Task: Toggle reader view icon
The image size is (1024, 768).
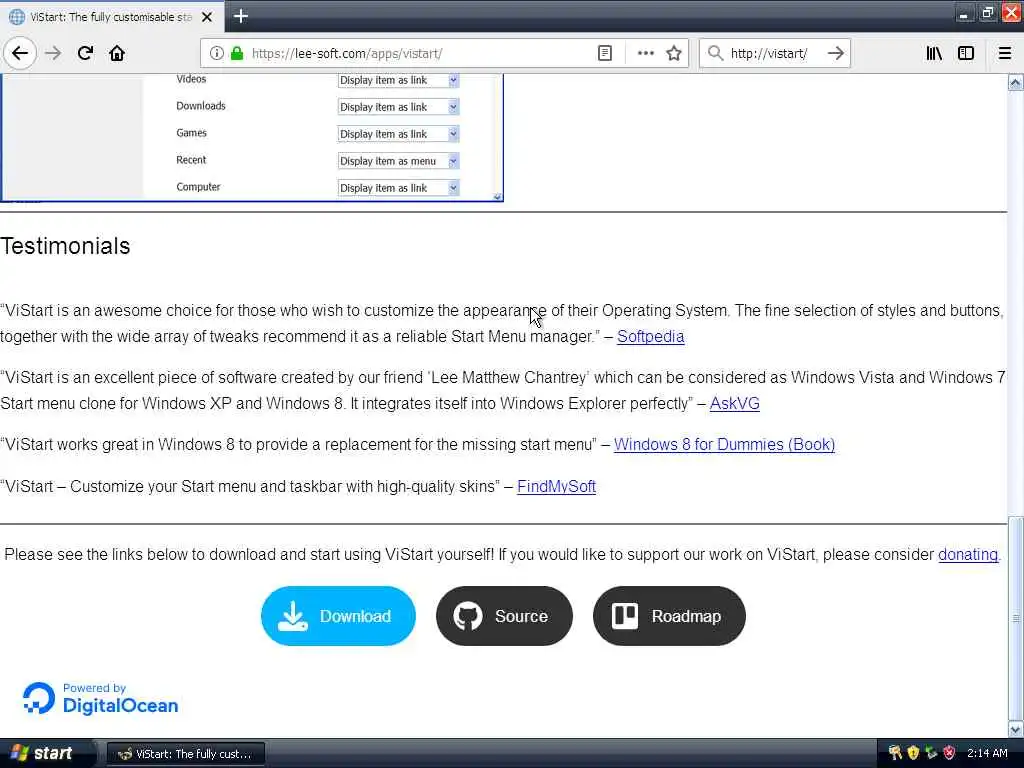Action: coord(605,53)
